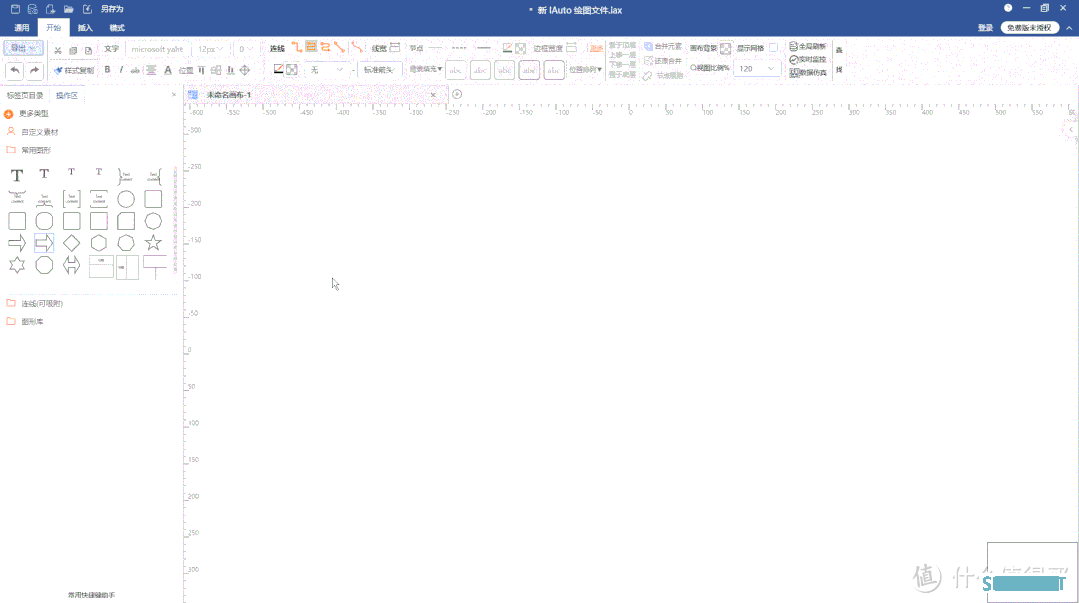
Task: Click global refresh 全局刷新 button
Action: tap(808, 46)
